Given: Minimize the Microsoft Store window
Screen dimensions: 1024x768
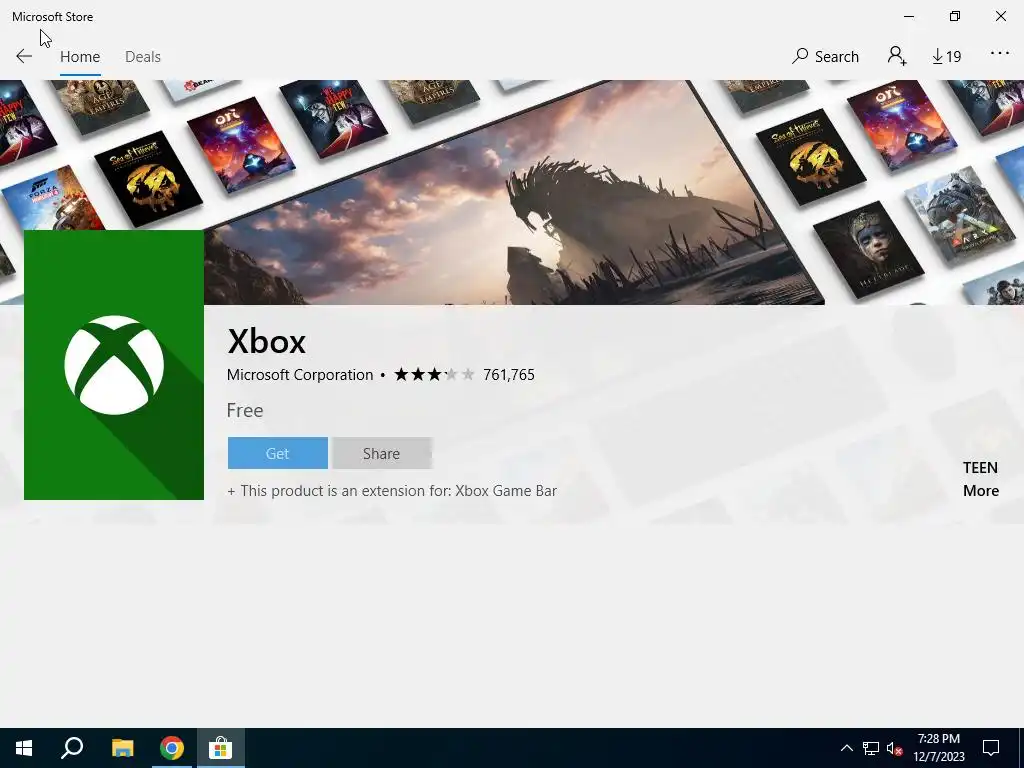Looking at the screenshot, I should 908,16.
